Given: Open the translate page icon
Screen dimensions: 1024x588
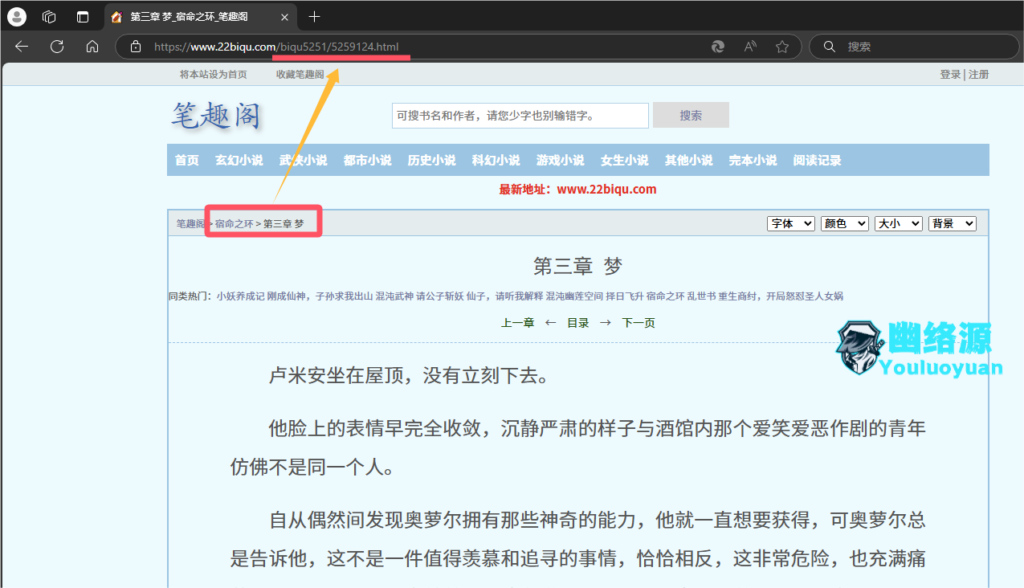Looking at the screenshot, I should [x=717, y=46].
